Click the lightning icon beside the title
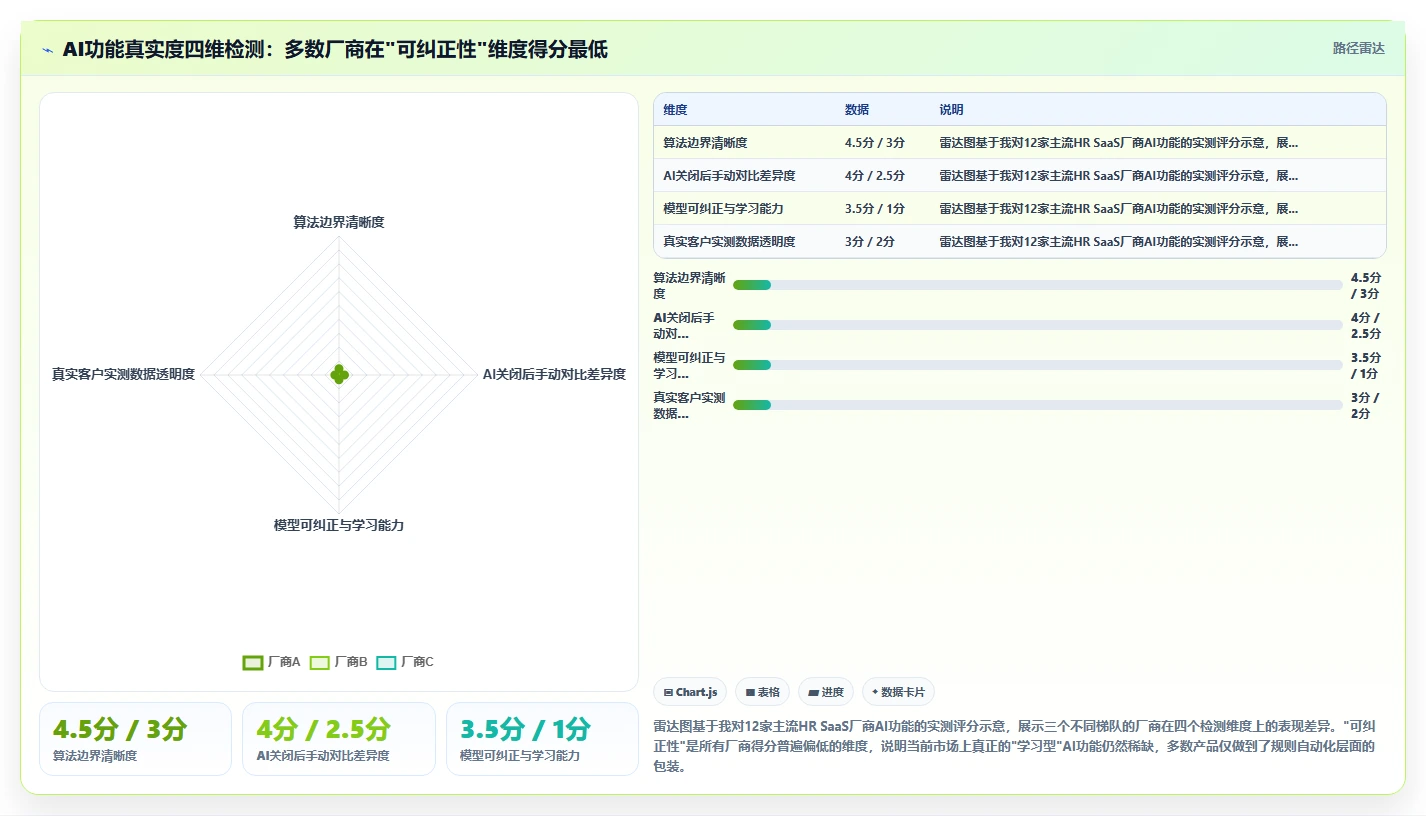 tap(48, 50)
